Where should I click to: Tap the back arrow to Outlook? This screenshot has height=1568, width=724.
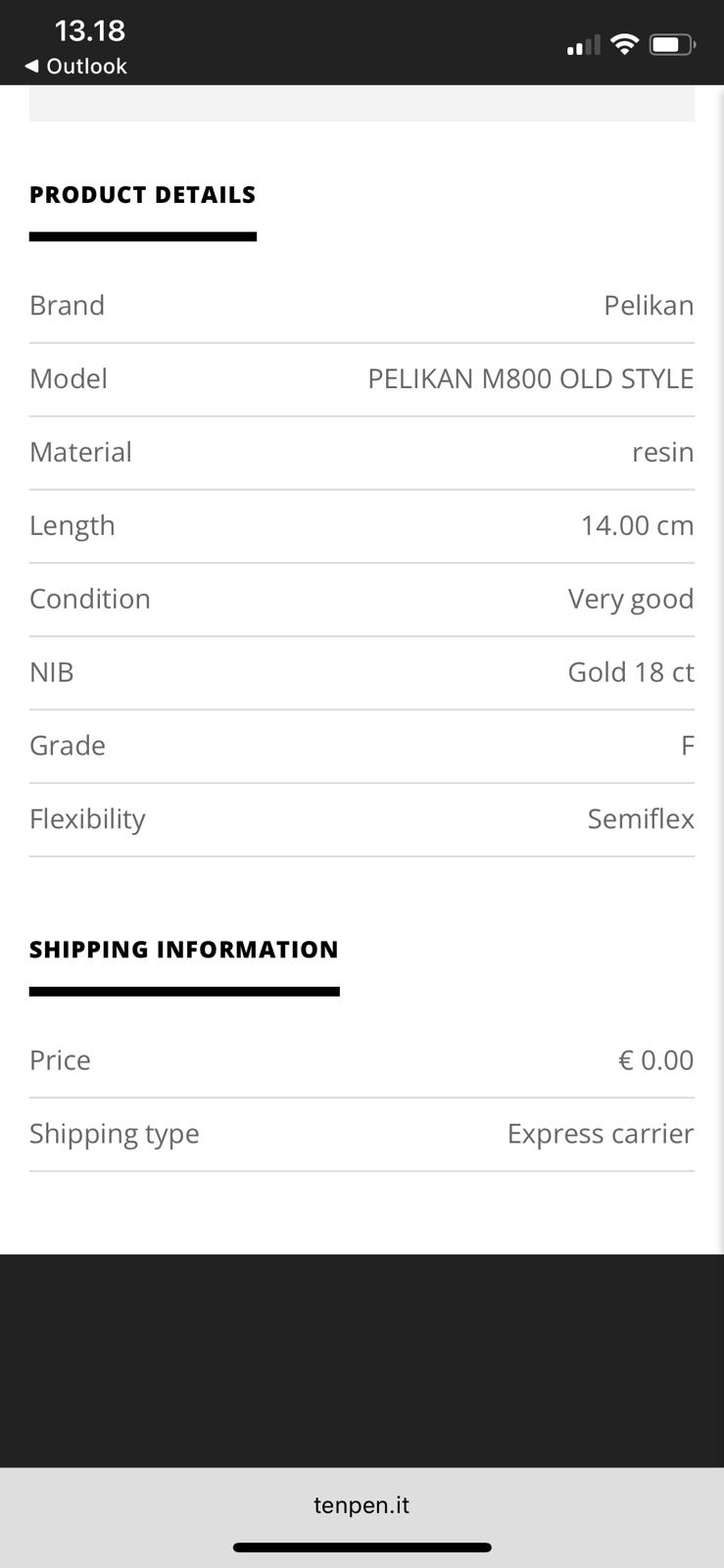31,66
